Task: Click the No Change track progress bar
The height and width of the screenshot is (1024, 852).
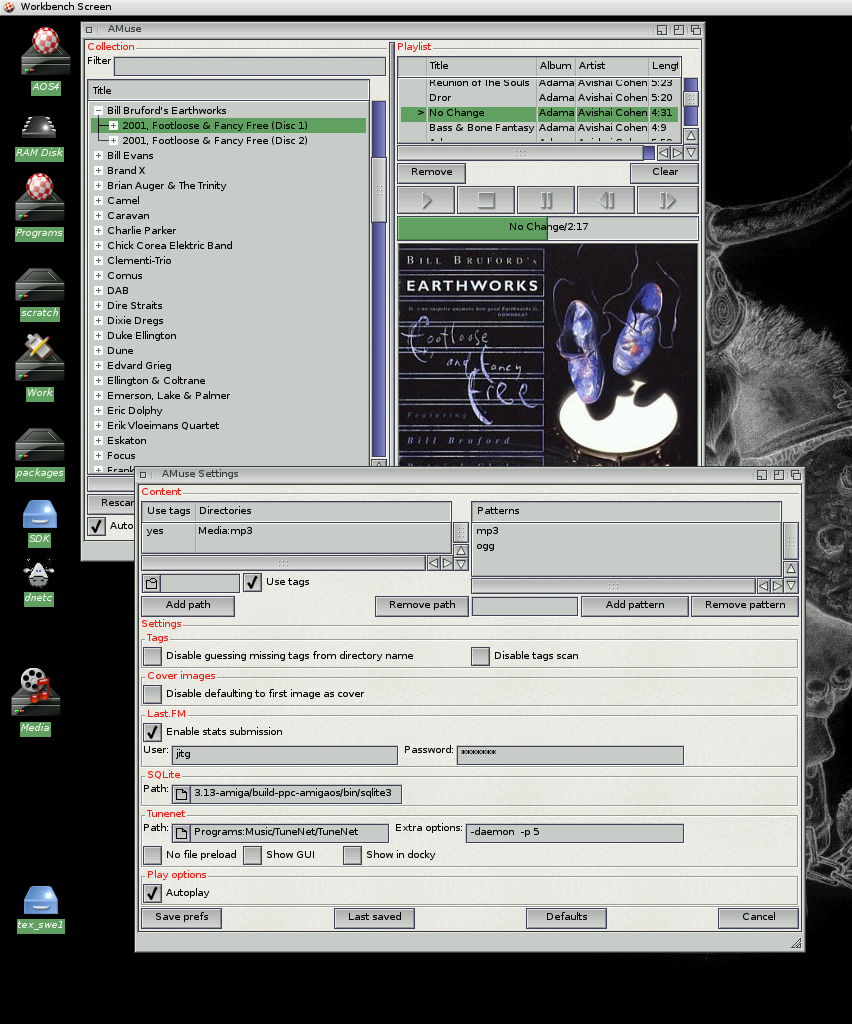Action: click(x=548, y=228)
